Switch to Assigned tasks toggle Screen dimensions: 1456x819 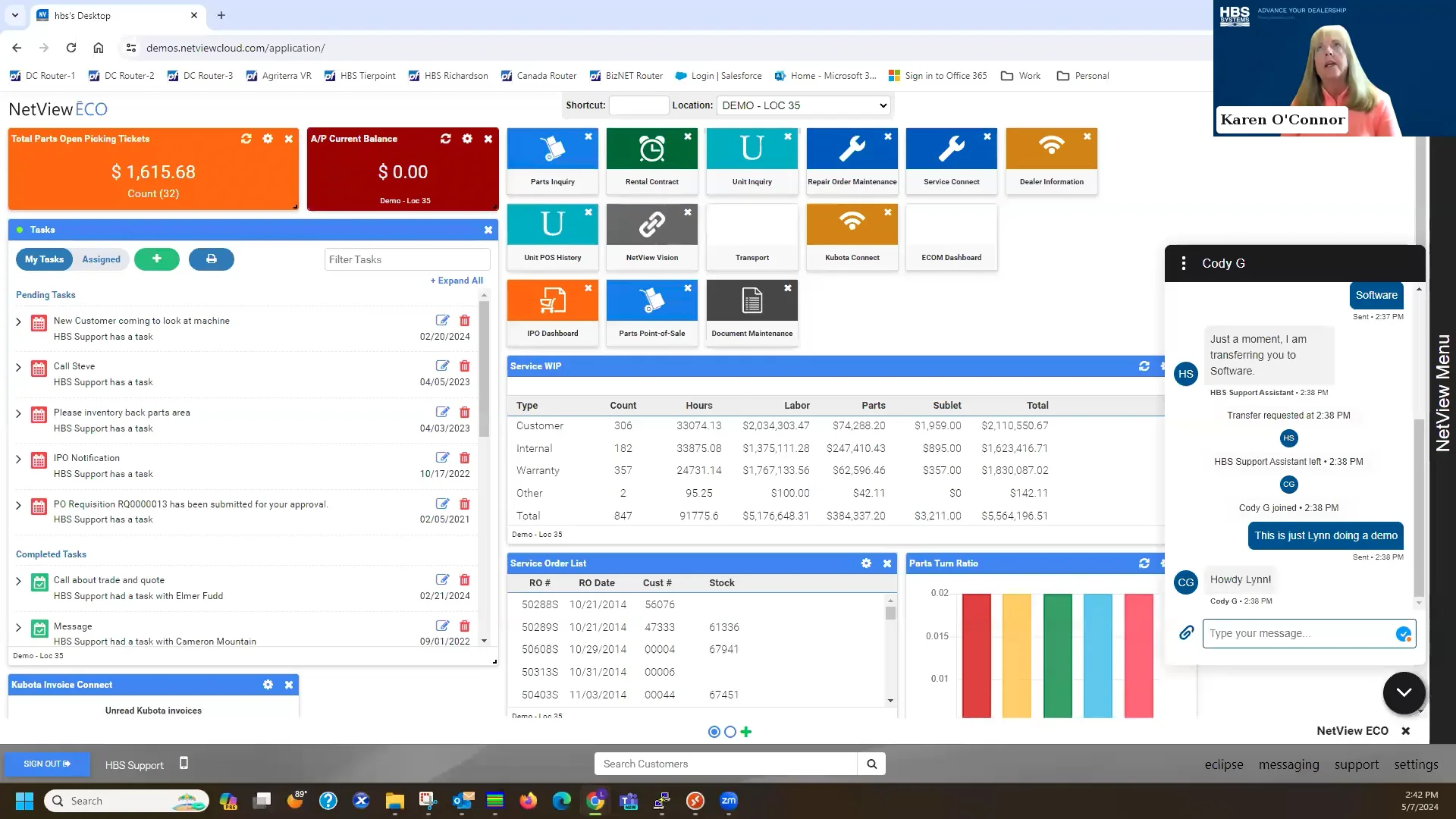pos(101,259)
